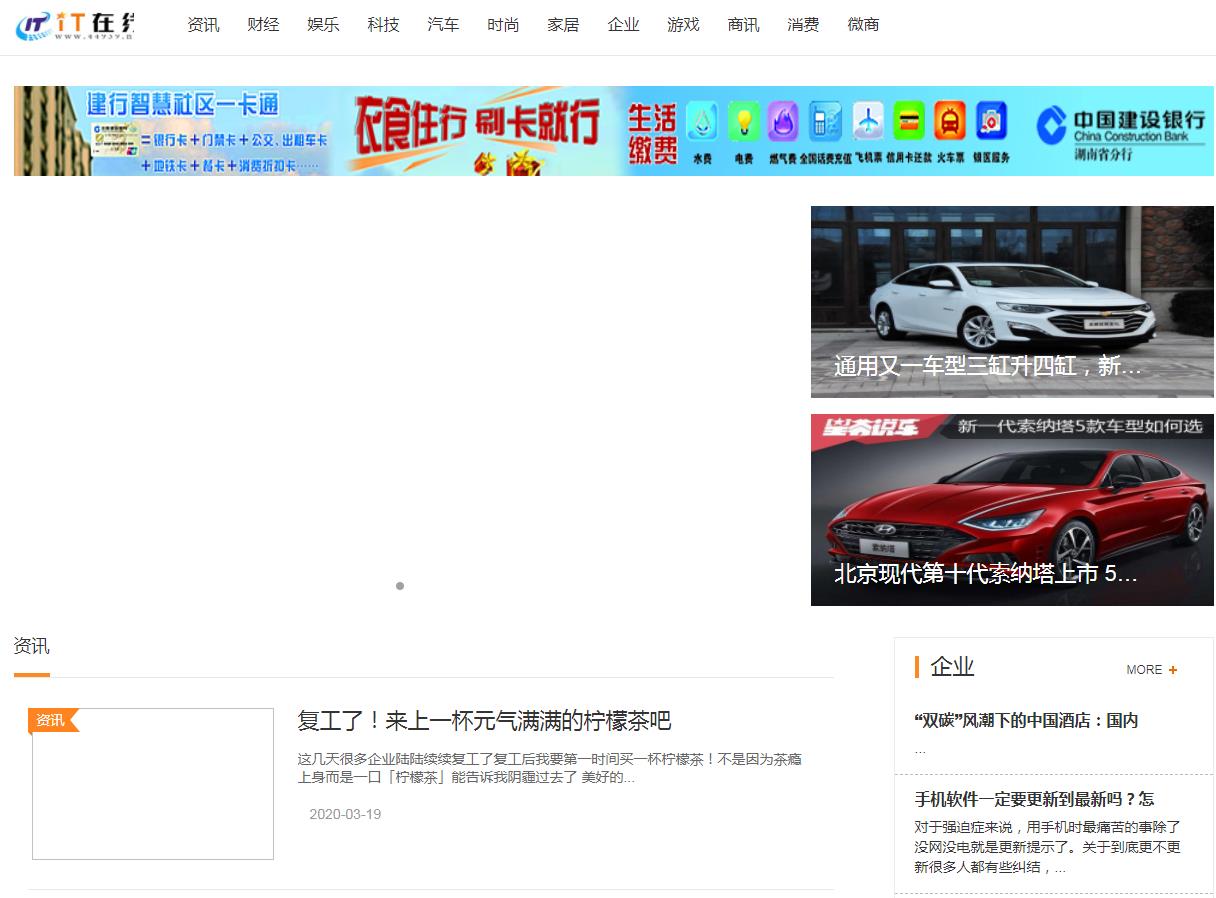Open the 商讯 navigation menu item
The width and height of the screenshot is (1216, 898).
click(x=743, y=25)
